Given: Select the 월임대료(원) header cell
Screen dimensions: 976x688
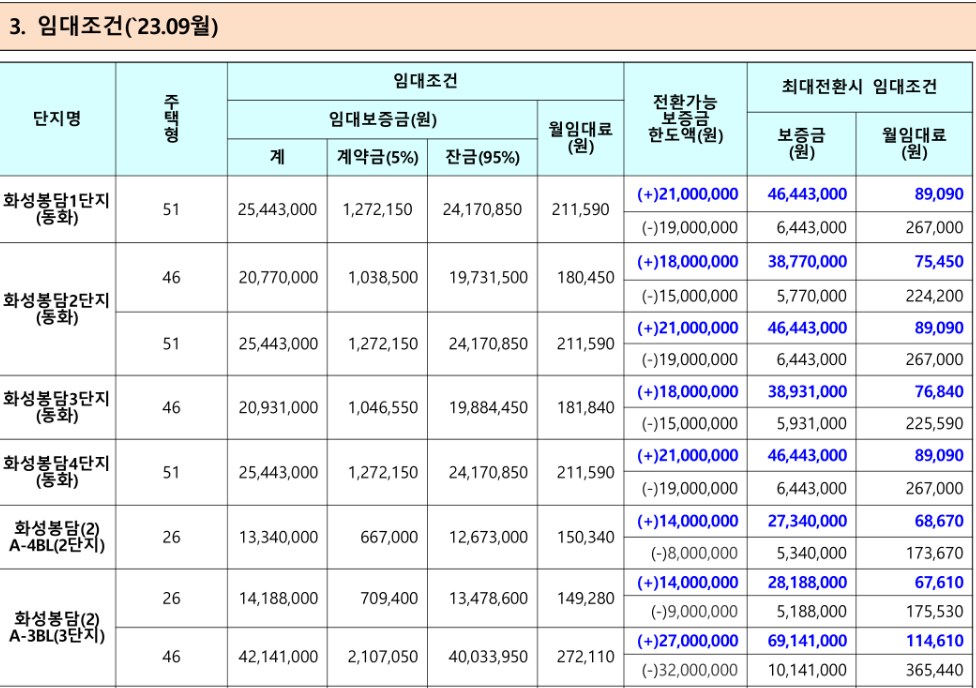Looking at the screenshot, I should (579, 135).
